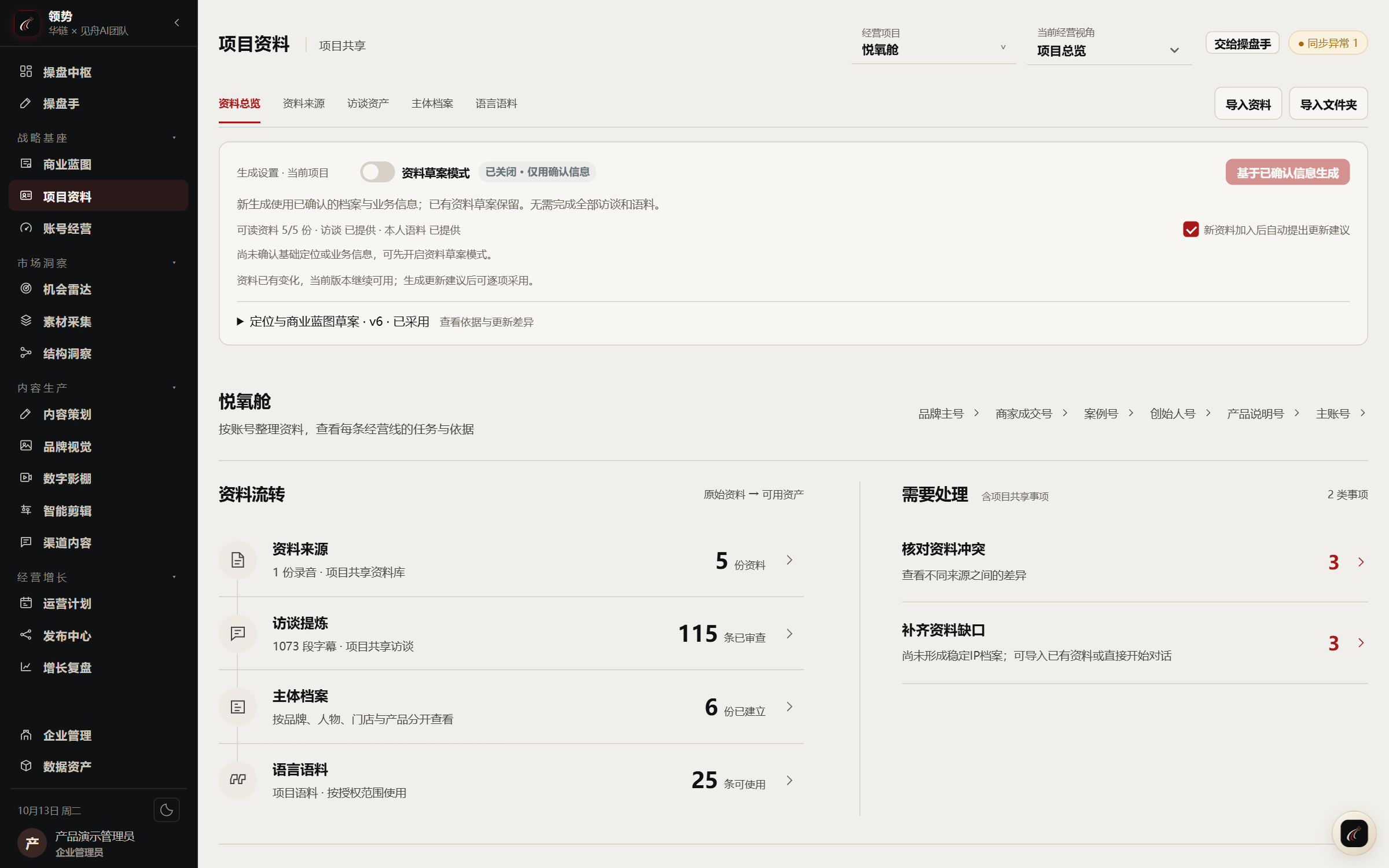Click the 主体档案 list icon circle

(238, 707)
